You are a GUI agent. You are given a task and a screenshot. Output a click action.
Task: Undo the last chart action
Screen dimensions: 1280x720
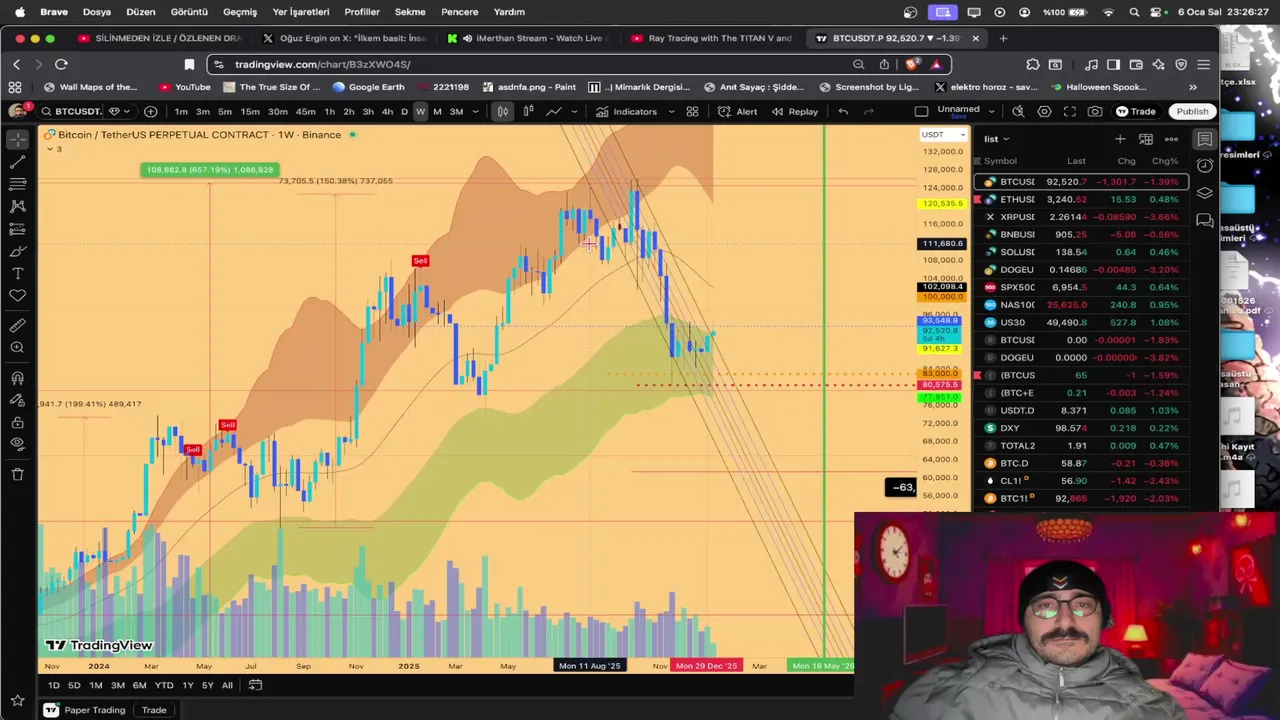843,111
